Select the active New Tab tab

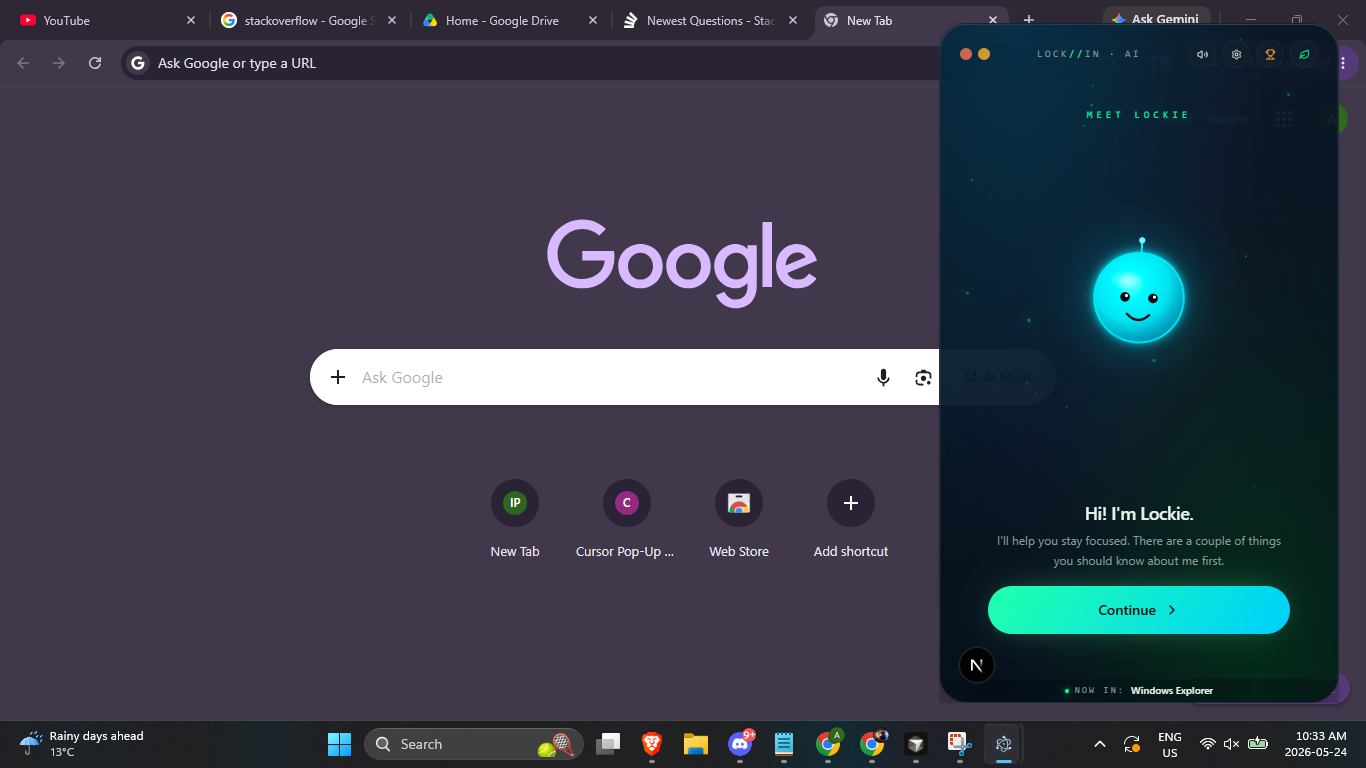(x=912, y=20)
